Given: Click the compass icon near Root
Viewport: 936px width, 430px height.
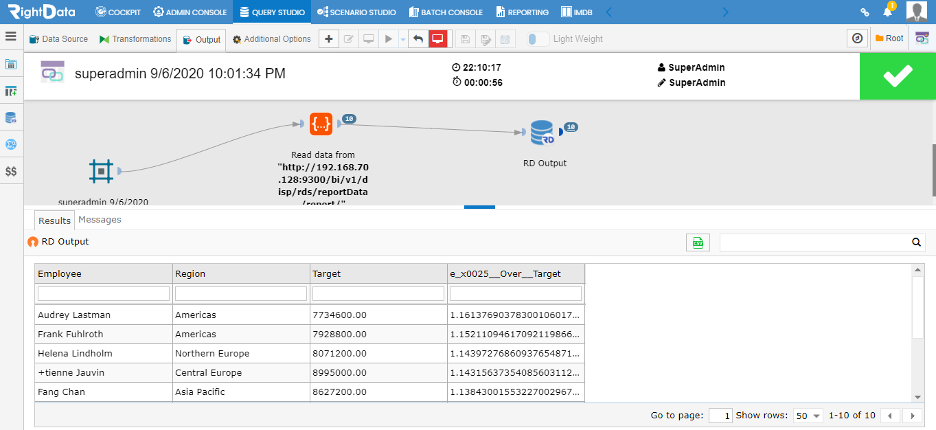Looking at the screenshot, I should pos(857,38).
